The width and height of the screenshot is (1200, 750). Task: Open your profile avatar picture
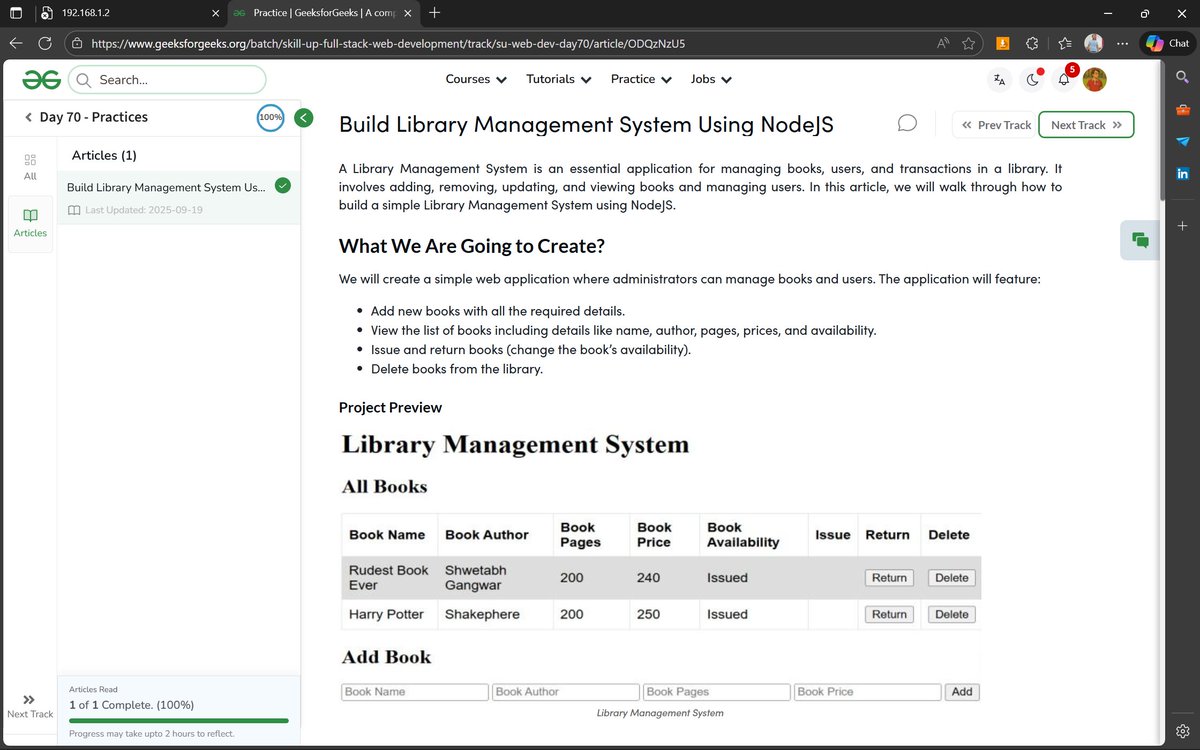click(x=1094, y=79)
